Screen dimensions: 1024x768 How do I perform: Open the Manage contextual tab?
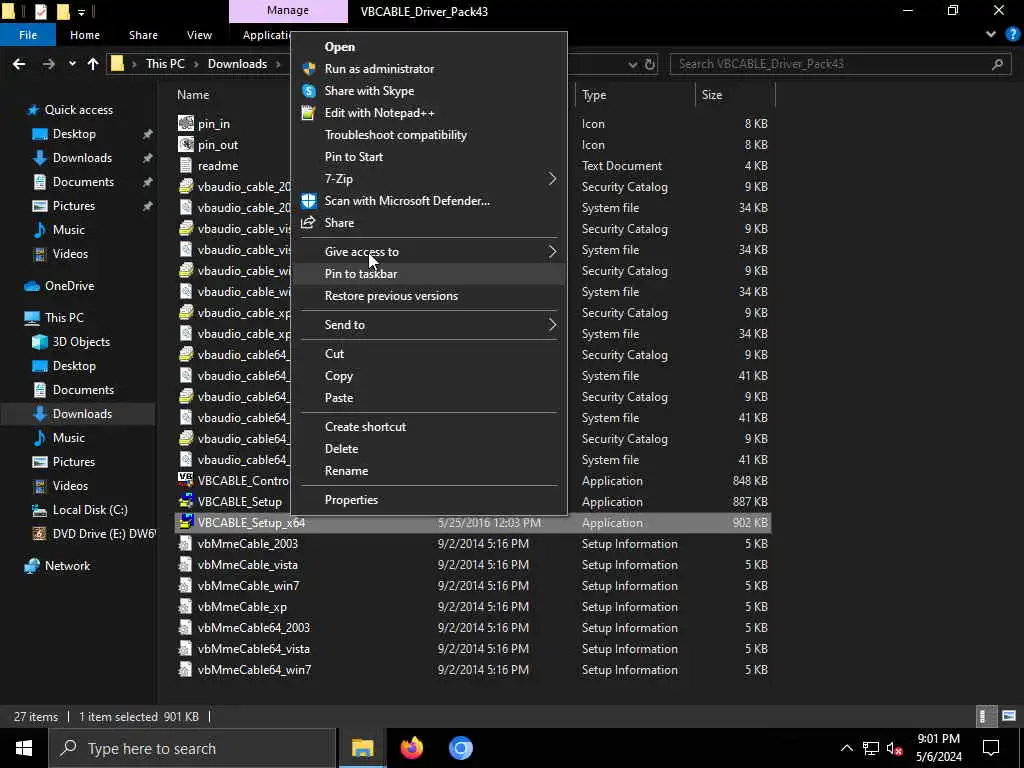click(288, 11)
